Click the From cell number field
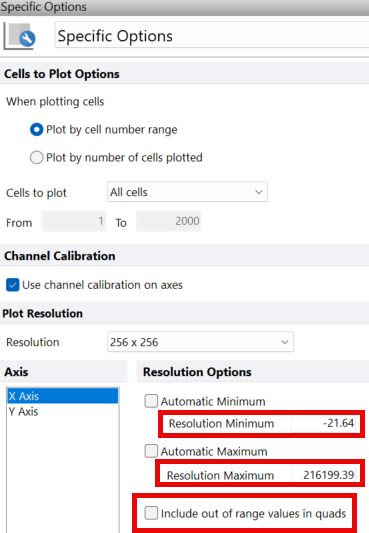This screenshot has height=533, width=369. 73,221
